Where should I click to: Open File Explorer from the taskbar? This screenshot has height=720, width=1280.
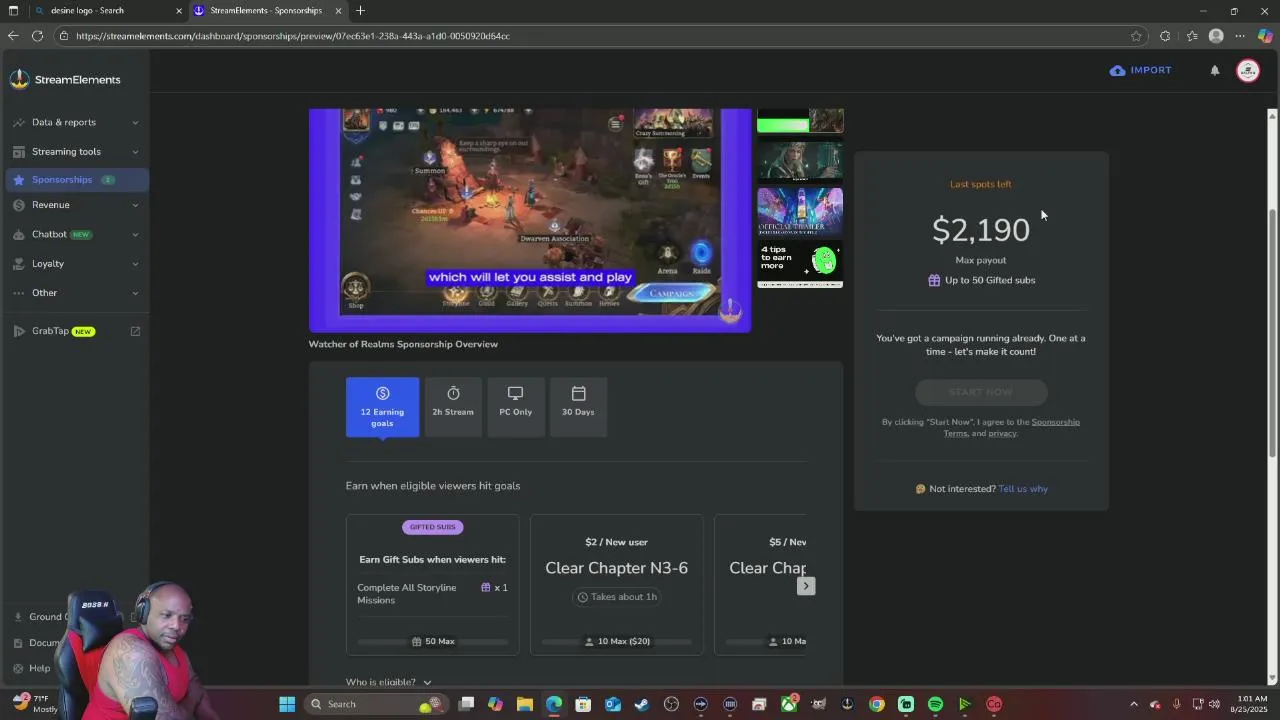(x=524, y=704)
